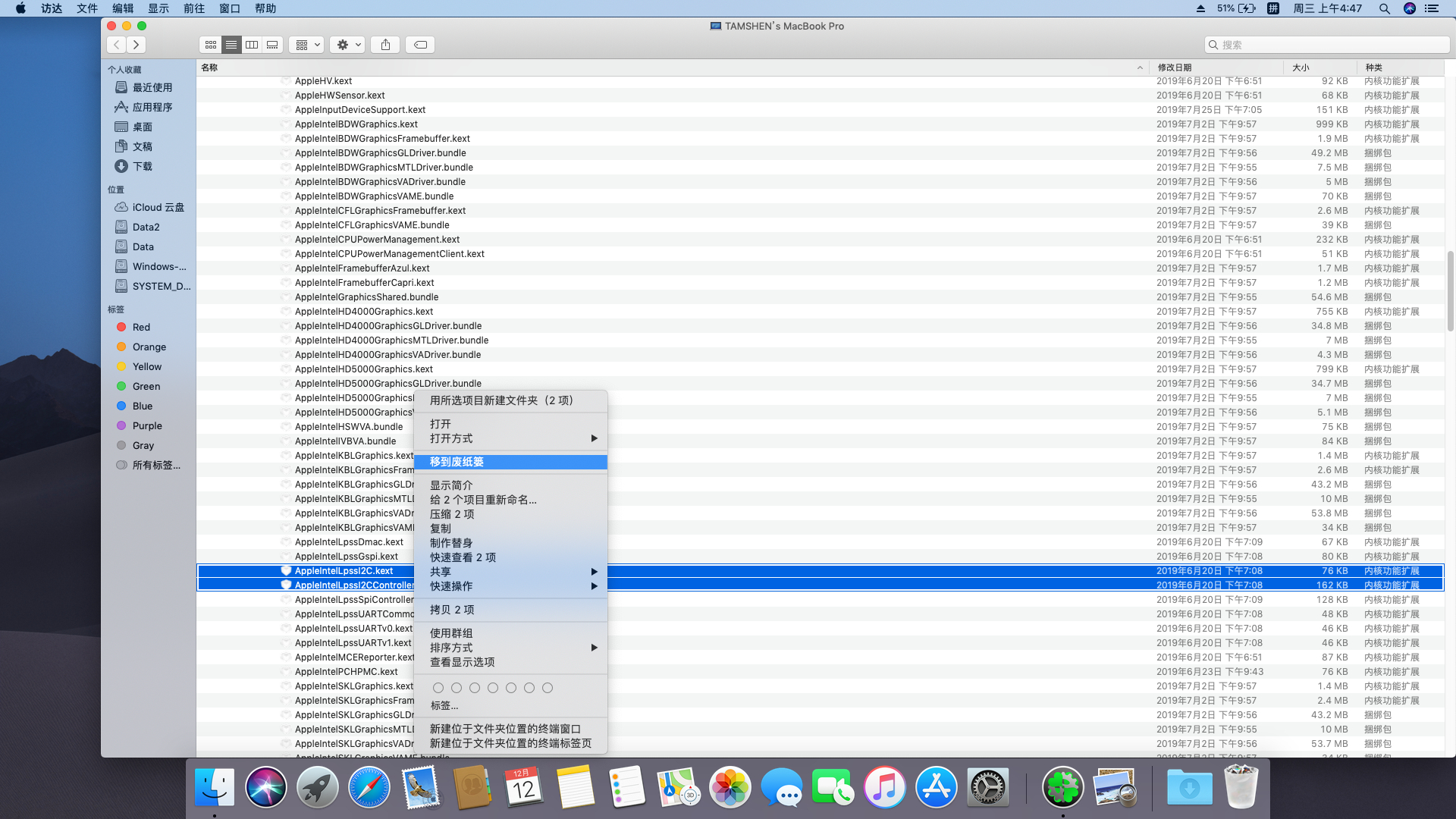Screen dimensions: 1456x819
Task: Go back with the left arrow button
Action: coord(116,45)
